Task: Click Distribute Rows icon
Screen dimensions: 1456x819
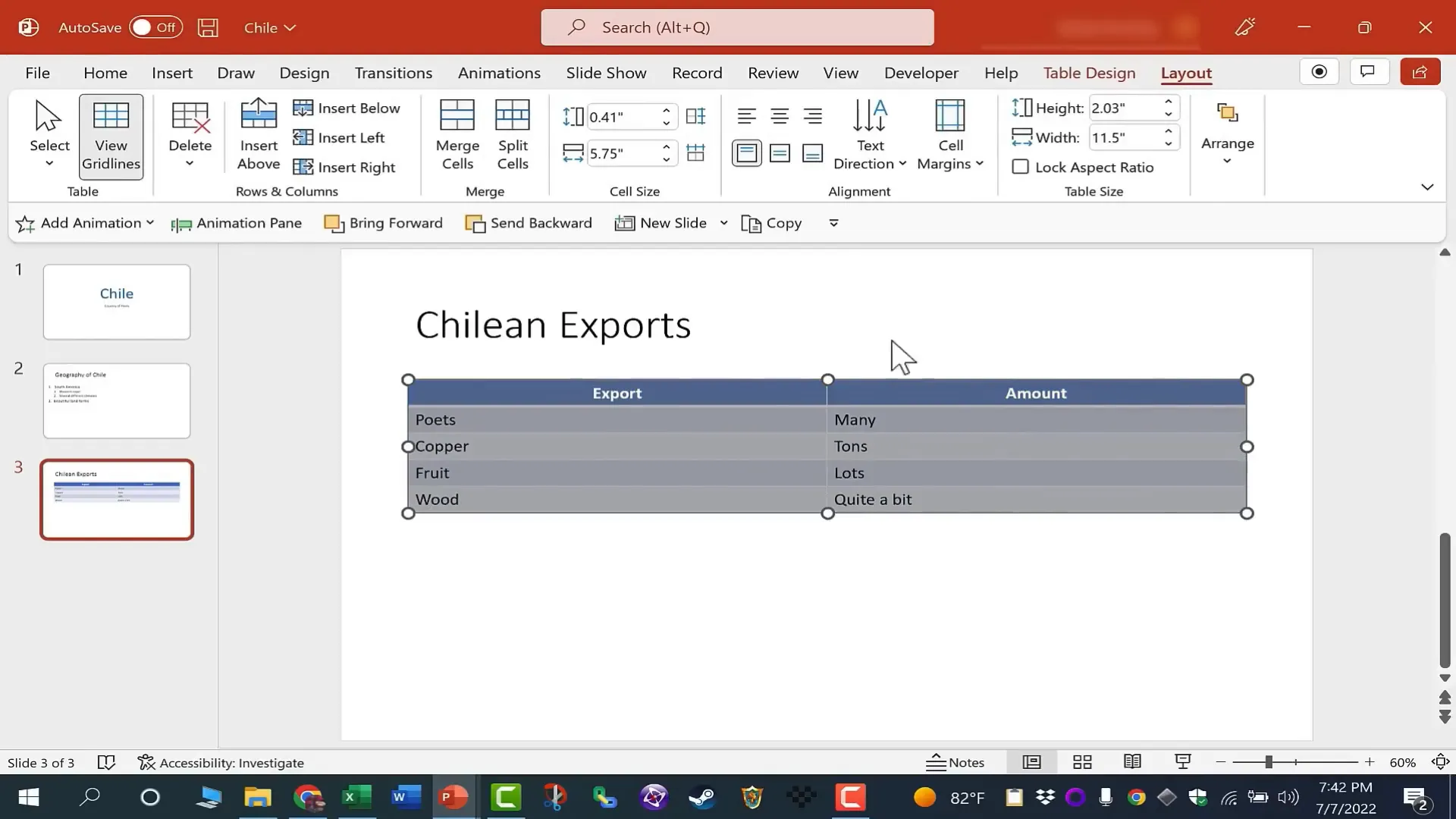Action: point(695,116)
